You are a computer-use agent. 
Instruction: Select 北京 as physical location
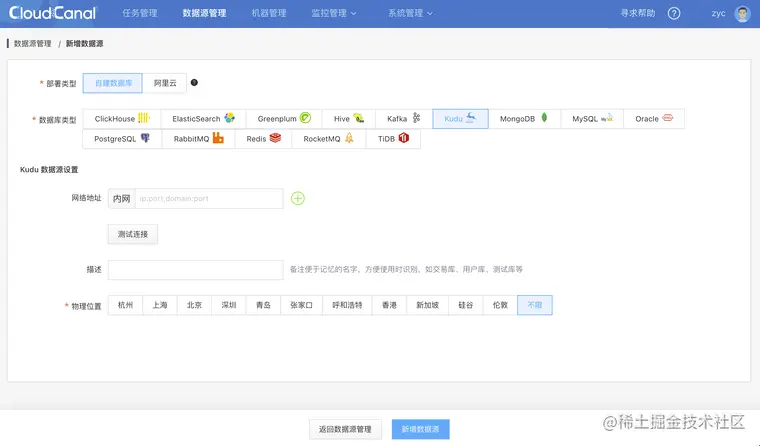194,305
